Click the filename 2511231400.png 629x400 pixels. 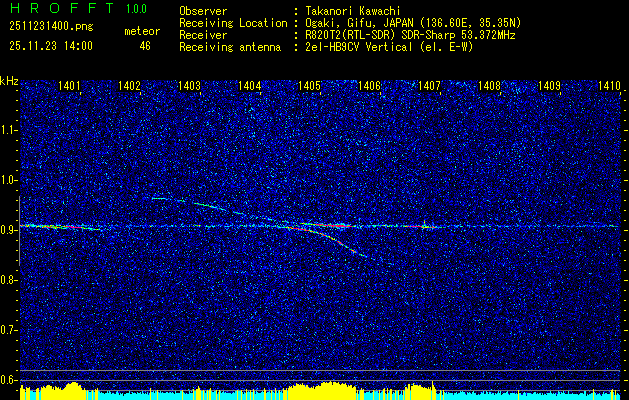[x=51, y=27]
